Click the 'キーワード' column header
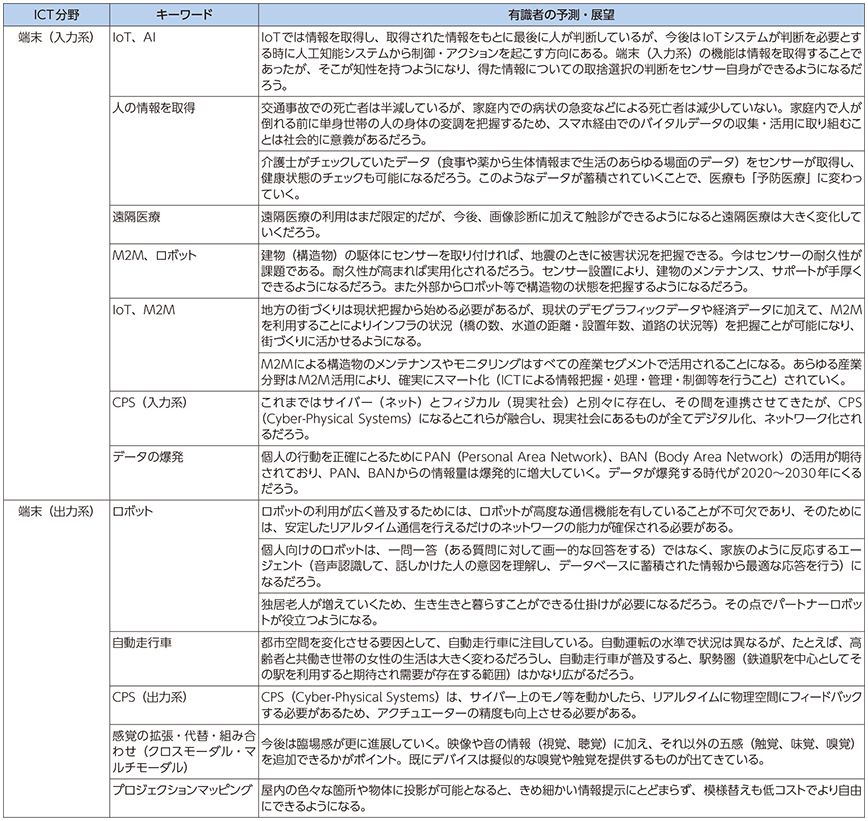Screen dimensions: 868x821 click(184, 15)
